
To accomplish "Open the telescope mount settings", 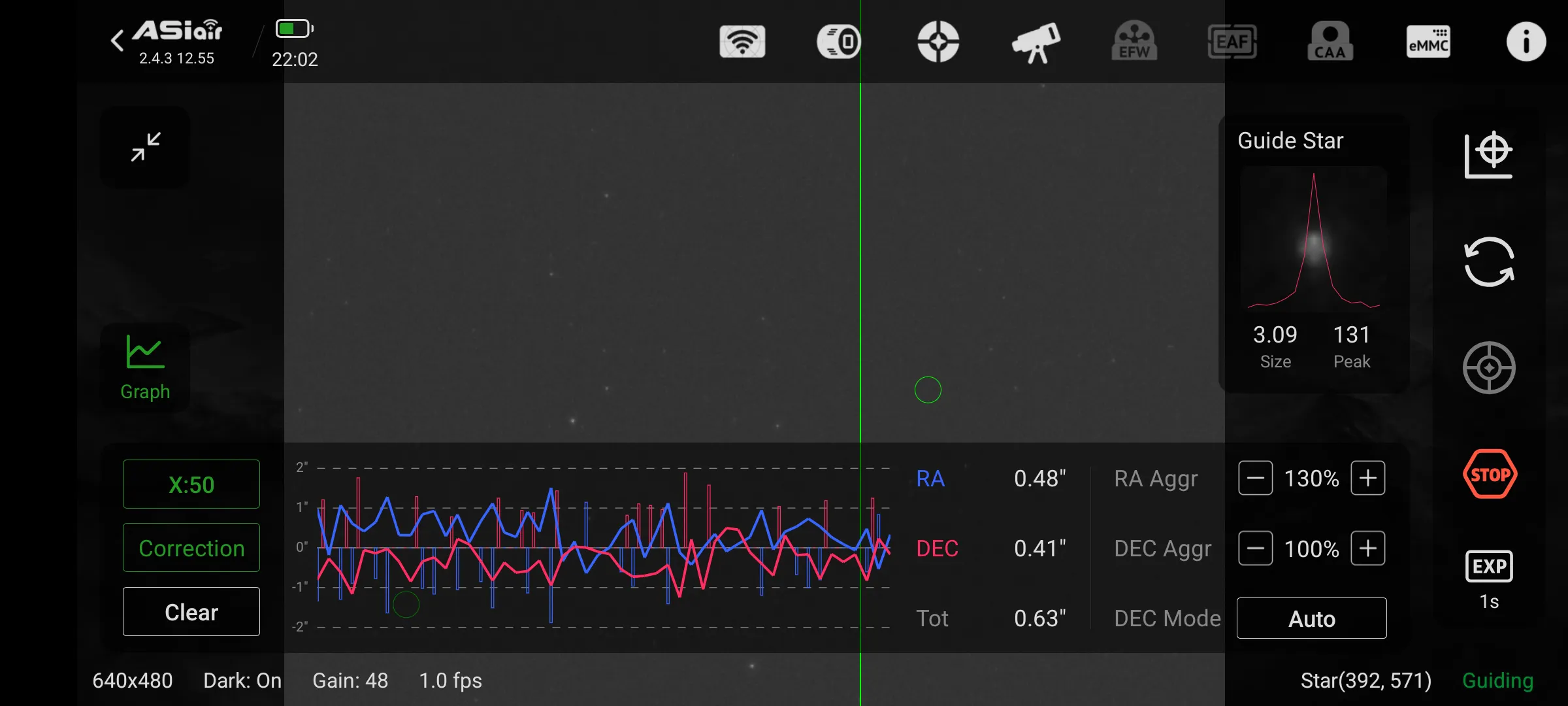I will (x=1036, y=42).
